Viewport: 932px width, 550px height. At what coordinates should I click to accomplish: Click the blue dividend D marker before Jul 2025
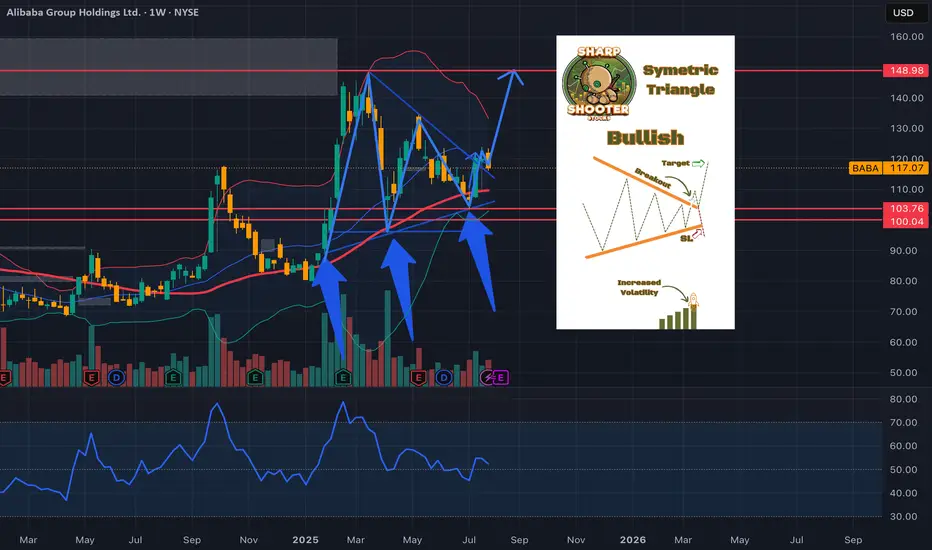tap(443, 377)
